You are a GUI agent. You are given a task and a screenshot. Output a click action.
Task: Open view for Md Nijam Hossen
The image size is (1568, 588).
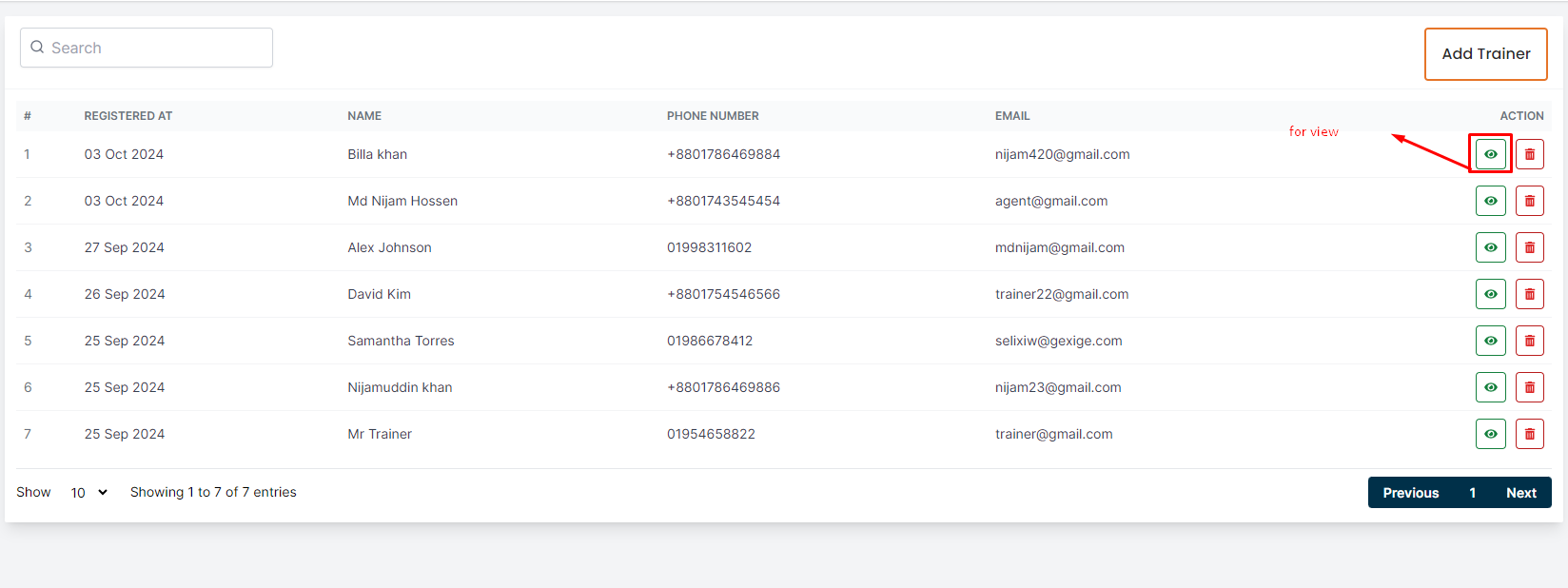click(1490, 201)
